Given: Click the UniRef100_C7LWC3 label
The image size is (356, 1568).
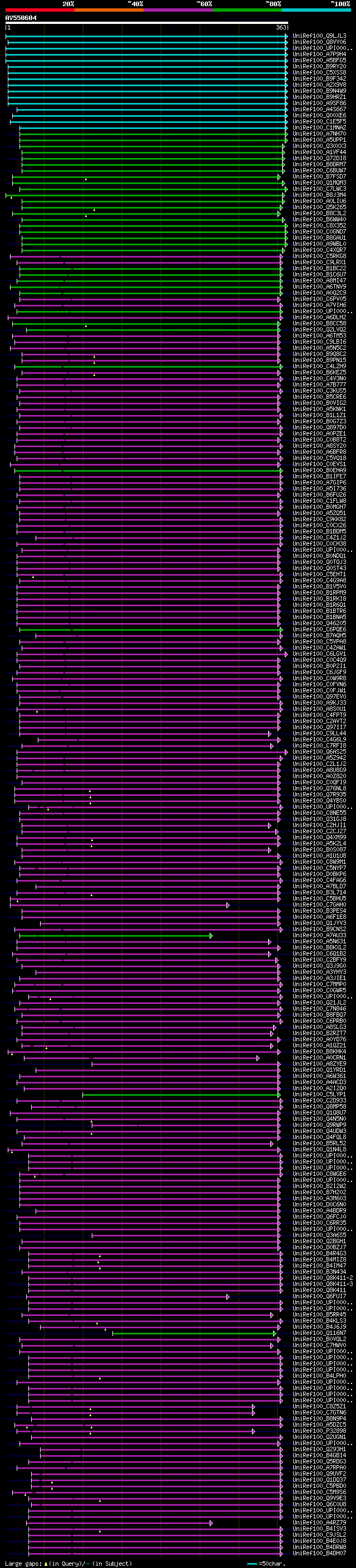Looking at the screenshot, I should click(x=319, y=189).
